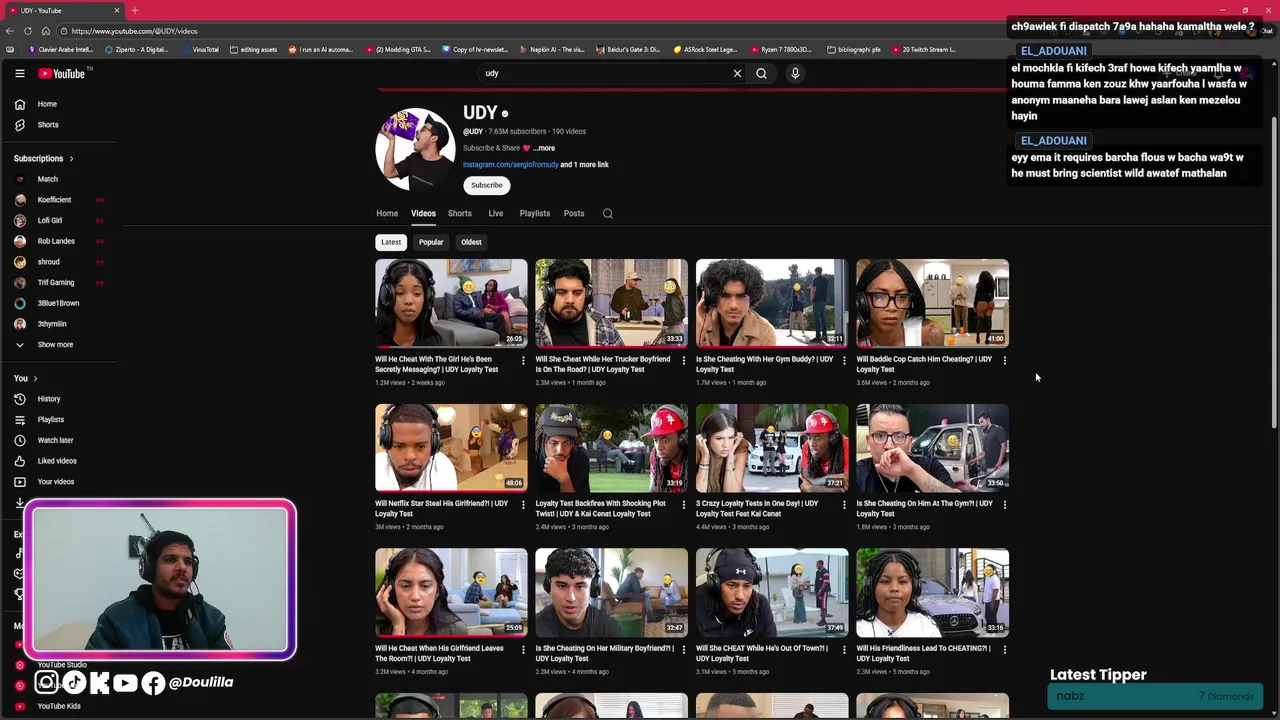The width and height of the screenshot is (1280, 720).
Task: Play Girl He's Been Secretly Messaging thumbnail
Action: tap(451, 303)
